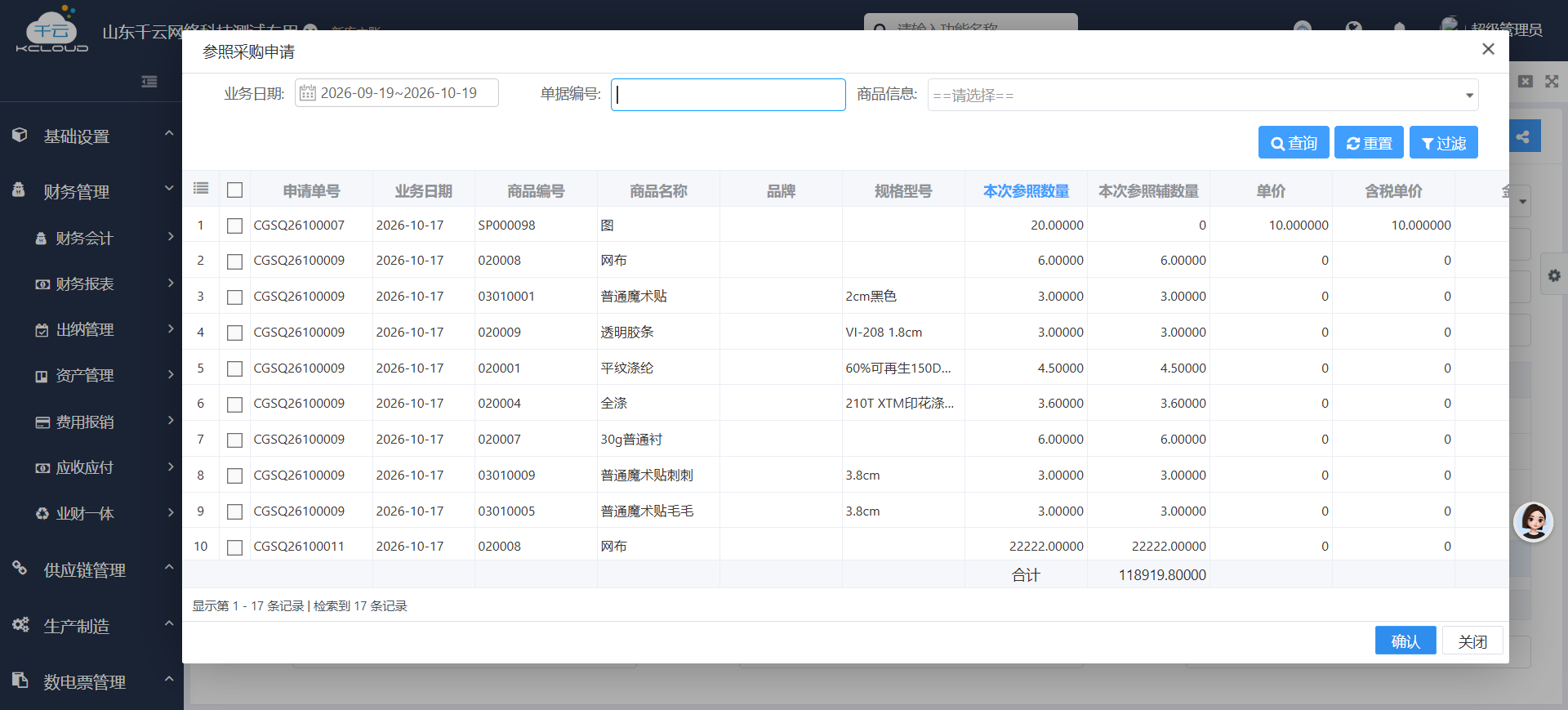Click the 费用报销 card icon
Screen dimensions: 1568x710
[x=42, y=422]
